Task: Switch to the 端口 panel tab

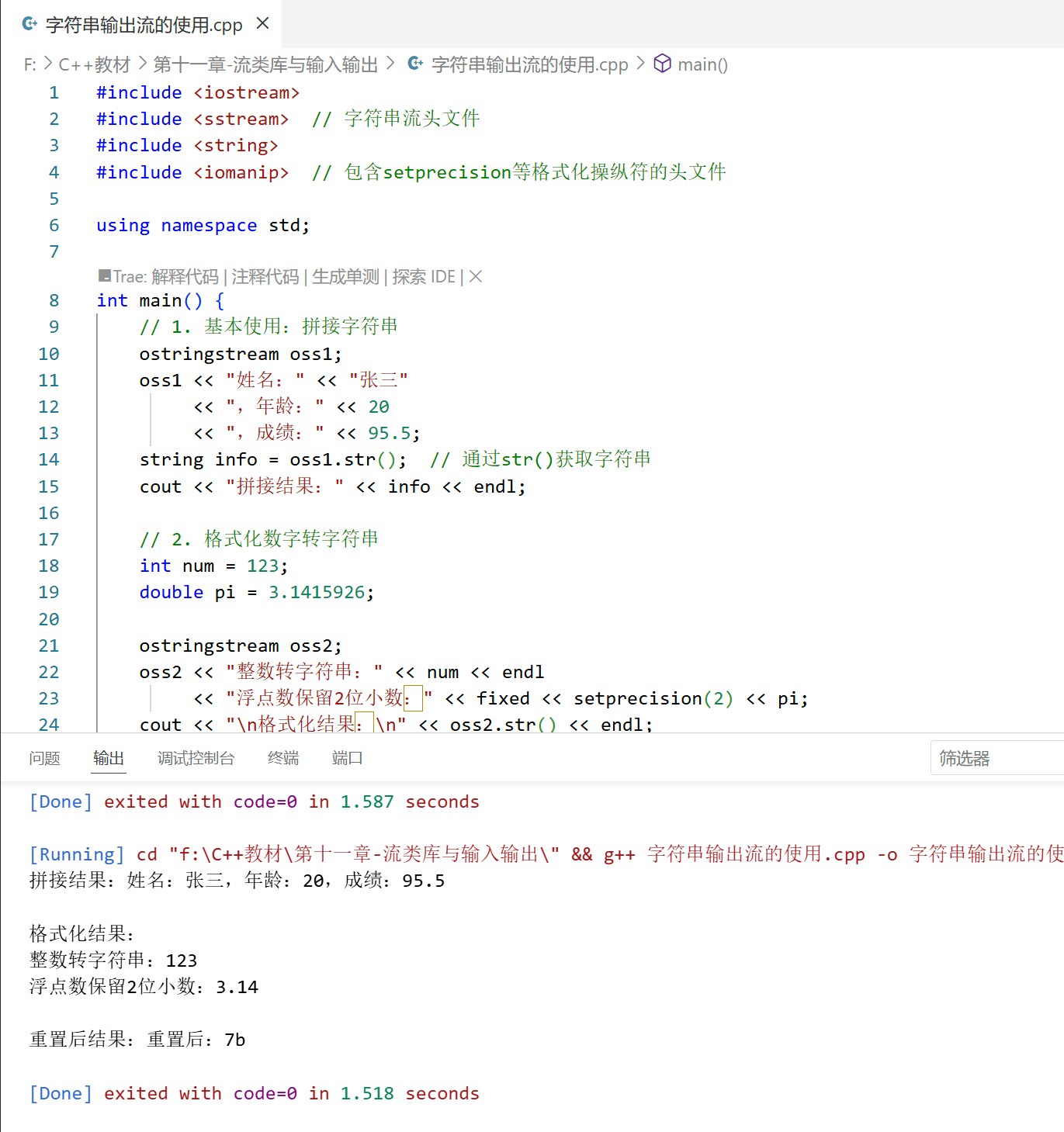Action: click(347, 758)
